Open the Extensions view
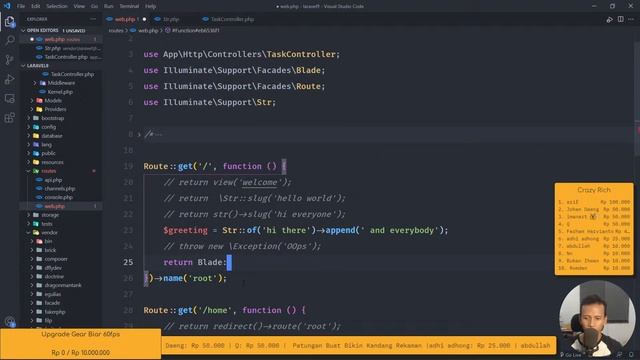Viewport: 640px width, 360px height. pyautogui.click(x=9, y=118)
